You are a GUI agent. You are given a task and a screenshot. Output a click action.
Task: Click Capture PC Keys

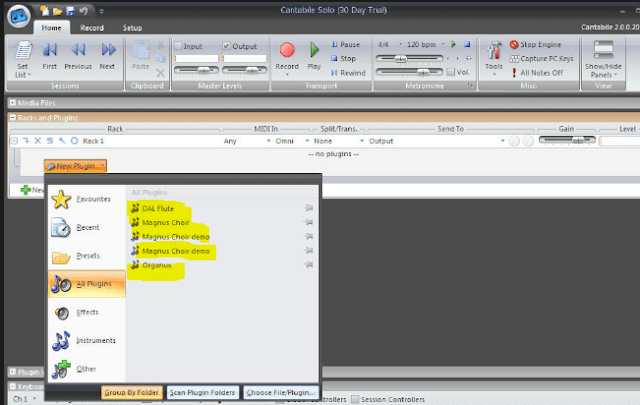pyautogui.click(x=541, y=59)
